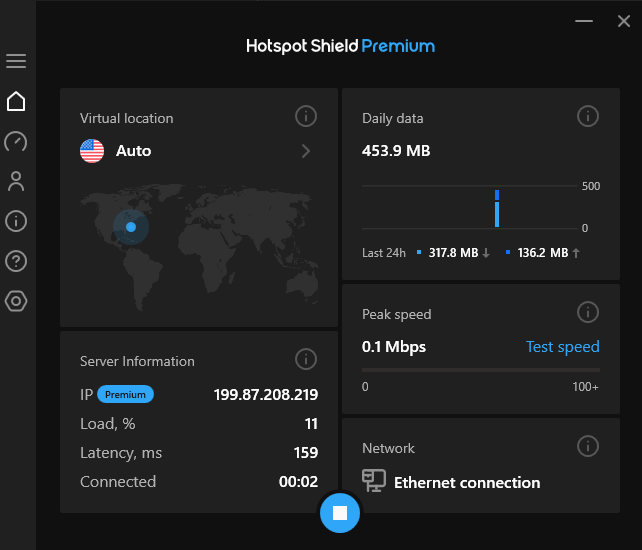Screen dimensions: 642x550
Task: Close the Hotspot Shield window
Action: 624,21
